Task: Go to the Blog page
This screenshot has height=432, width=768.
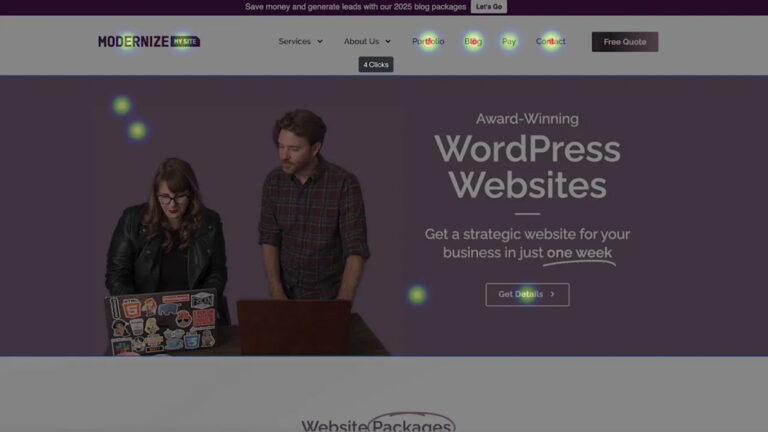Action: 473,41
